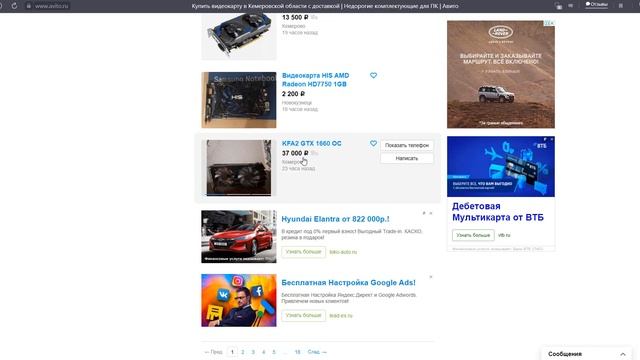Viewport: 640px width, 360px height.
Task: Click Узнать больше under Hyundai Elantra ad
Action: [x=303, y=252]
